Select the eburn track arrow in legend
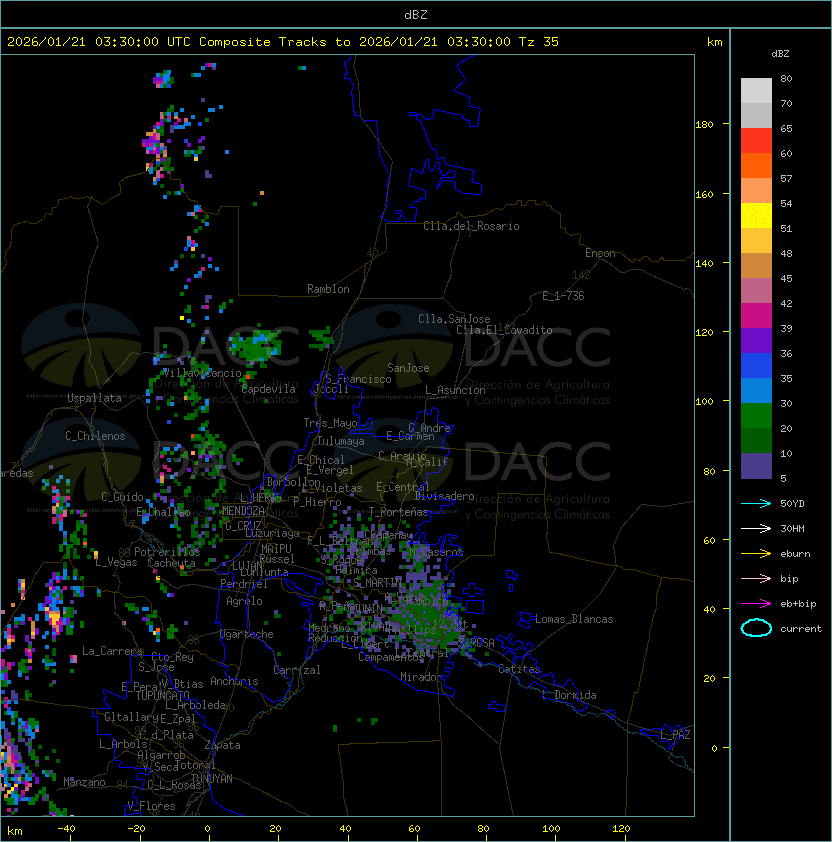The image size is (832, 842). 757,554
